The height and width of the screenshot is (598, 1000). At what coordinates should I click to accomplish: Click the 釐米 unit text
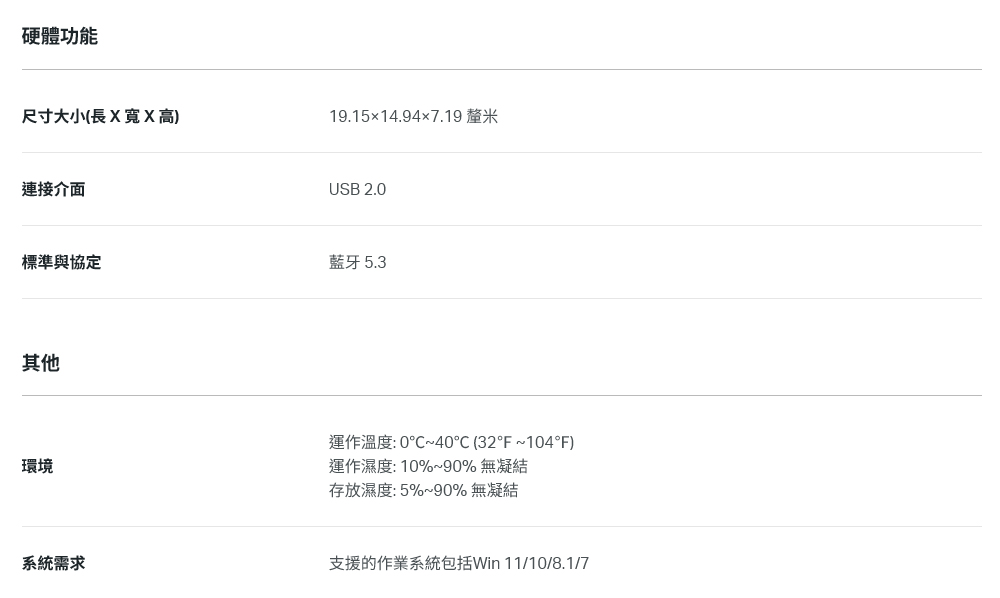[482, 116]
